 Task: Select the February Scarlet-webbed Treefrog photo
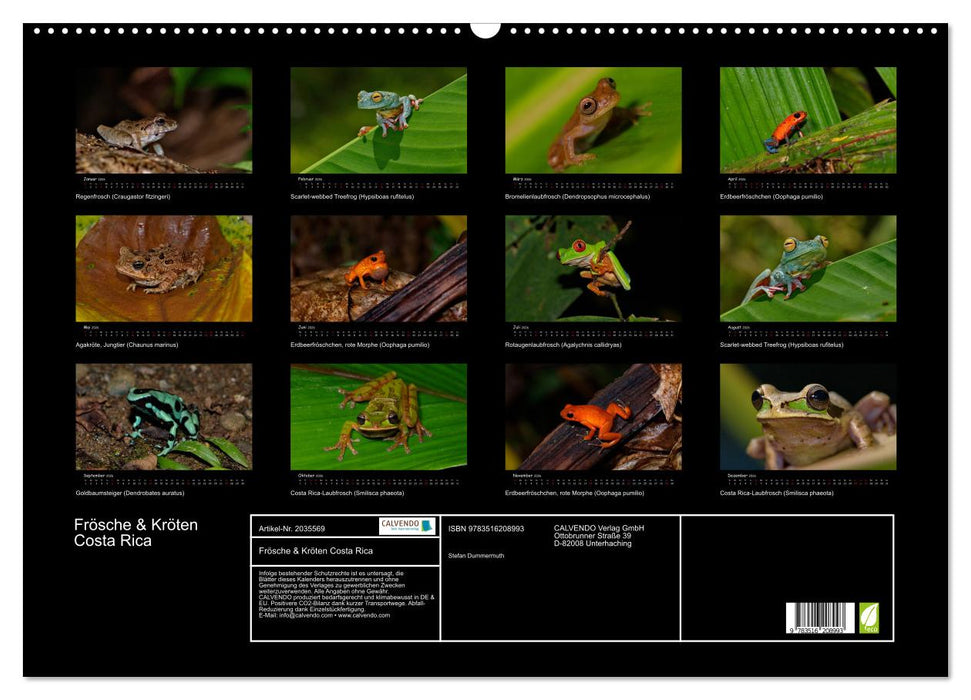tap(378, 120)
